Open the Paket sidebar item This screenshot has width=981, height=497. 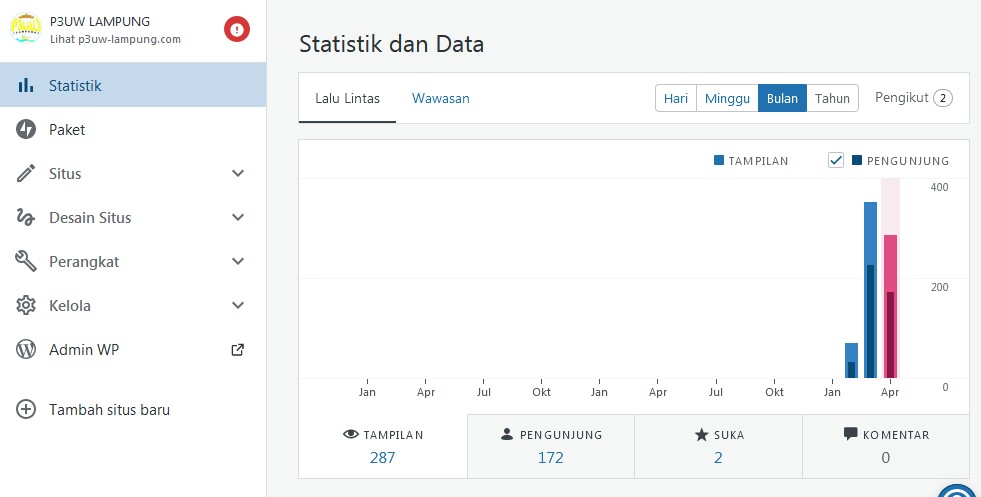[x=133, y=130]
